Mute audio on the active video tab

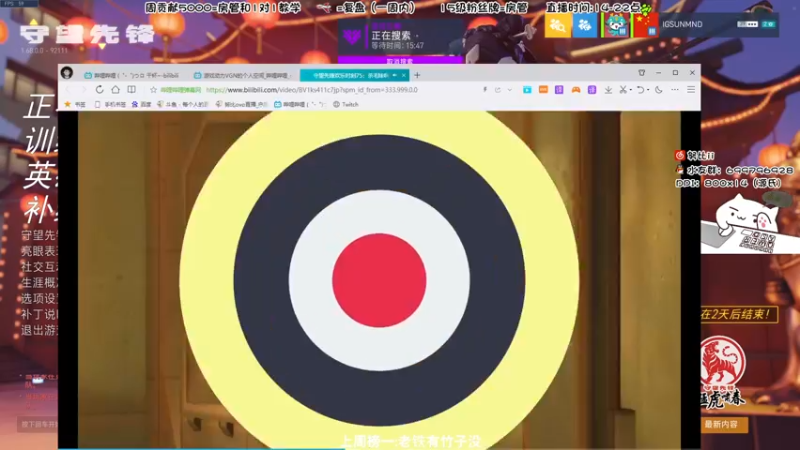[x=394, y=76]
